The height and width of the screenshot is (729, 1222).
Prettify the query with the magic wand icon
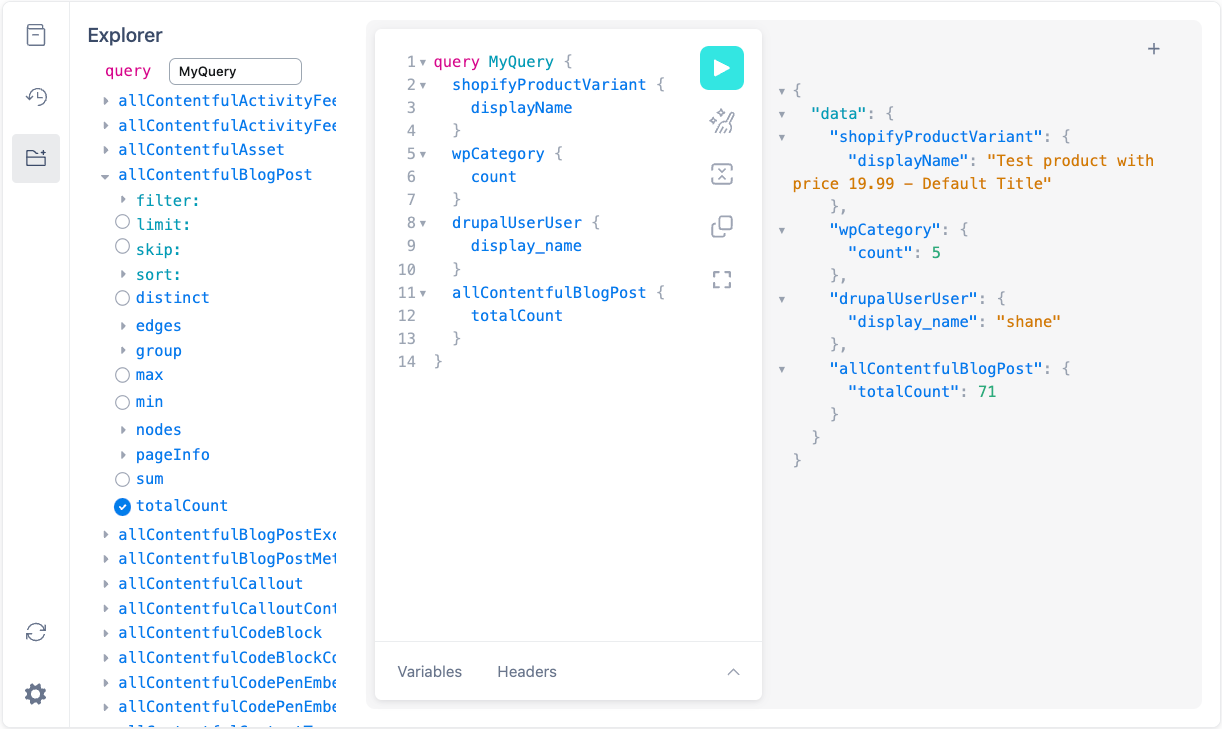coord(722,122)
